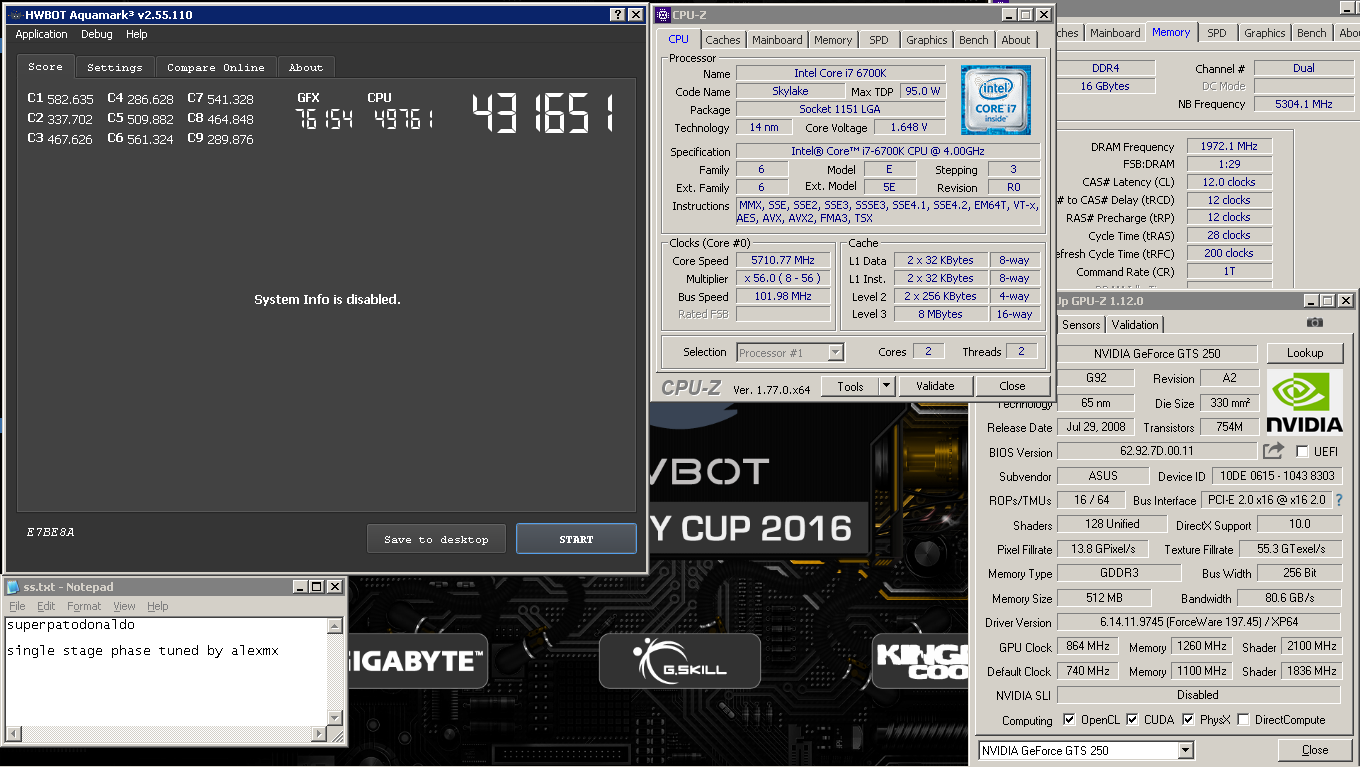Switch to Sensors tab in GPU-Z
Image resolution: width=1360 pixels, height=768 pixels.
coord(1081,325)
